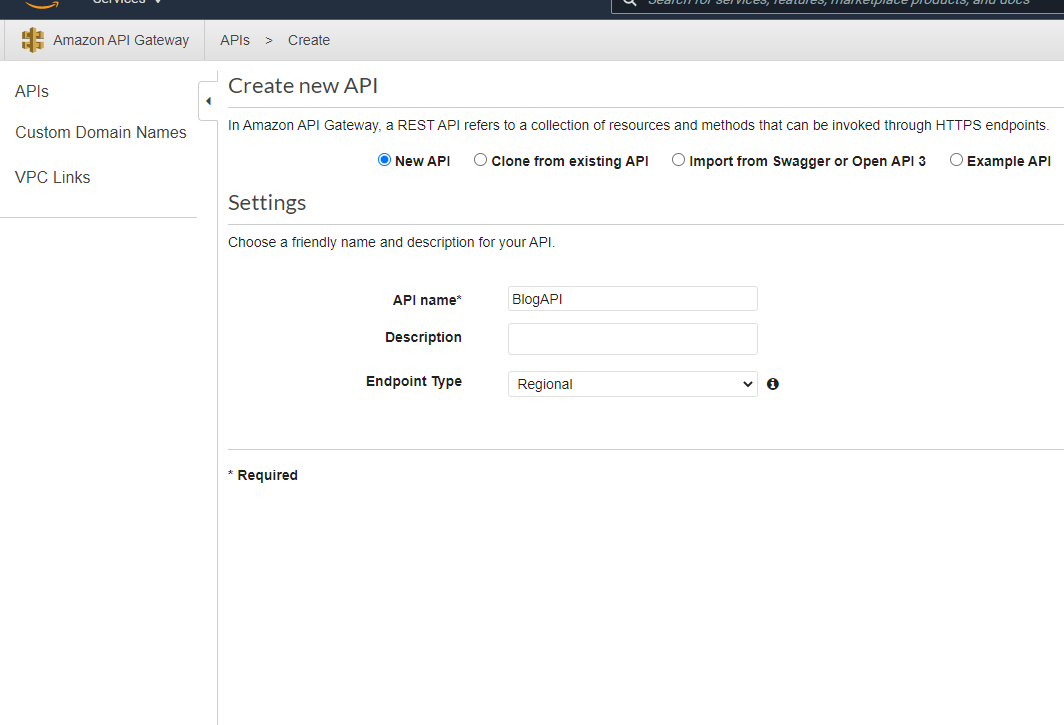Go to APIs in the sidebar
Viewport: 1064px width, 725px height.
click(x=32, y=91)
